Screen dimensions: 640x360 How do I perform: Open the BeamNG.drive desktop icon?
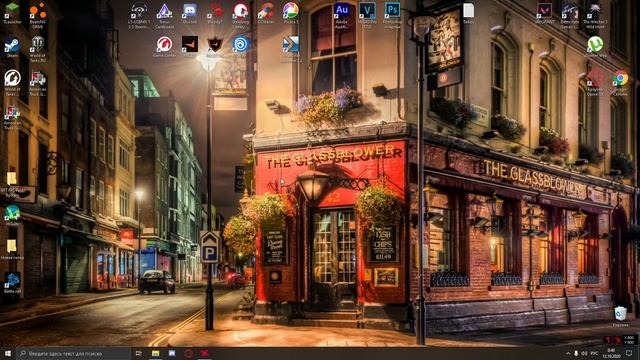[38, 10]
